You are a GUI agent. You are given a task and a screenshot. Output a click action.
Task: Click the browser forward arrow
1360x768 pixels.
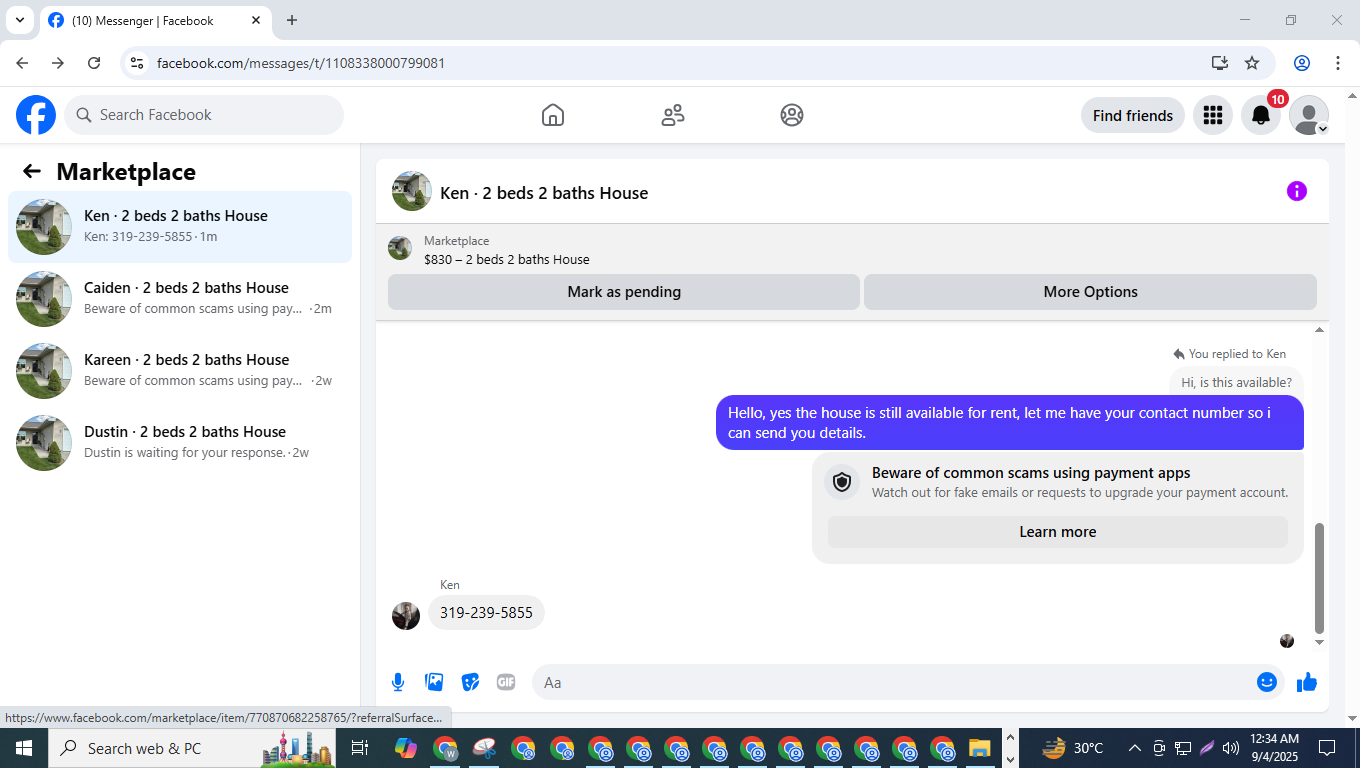[58, 63]
